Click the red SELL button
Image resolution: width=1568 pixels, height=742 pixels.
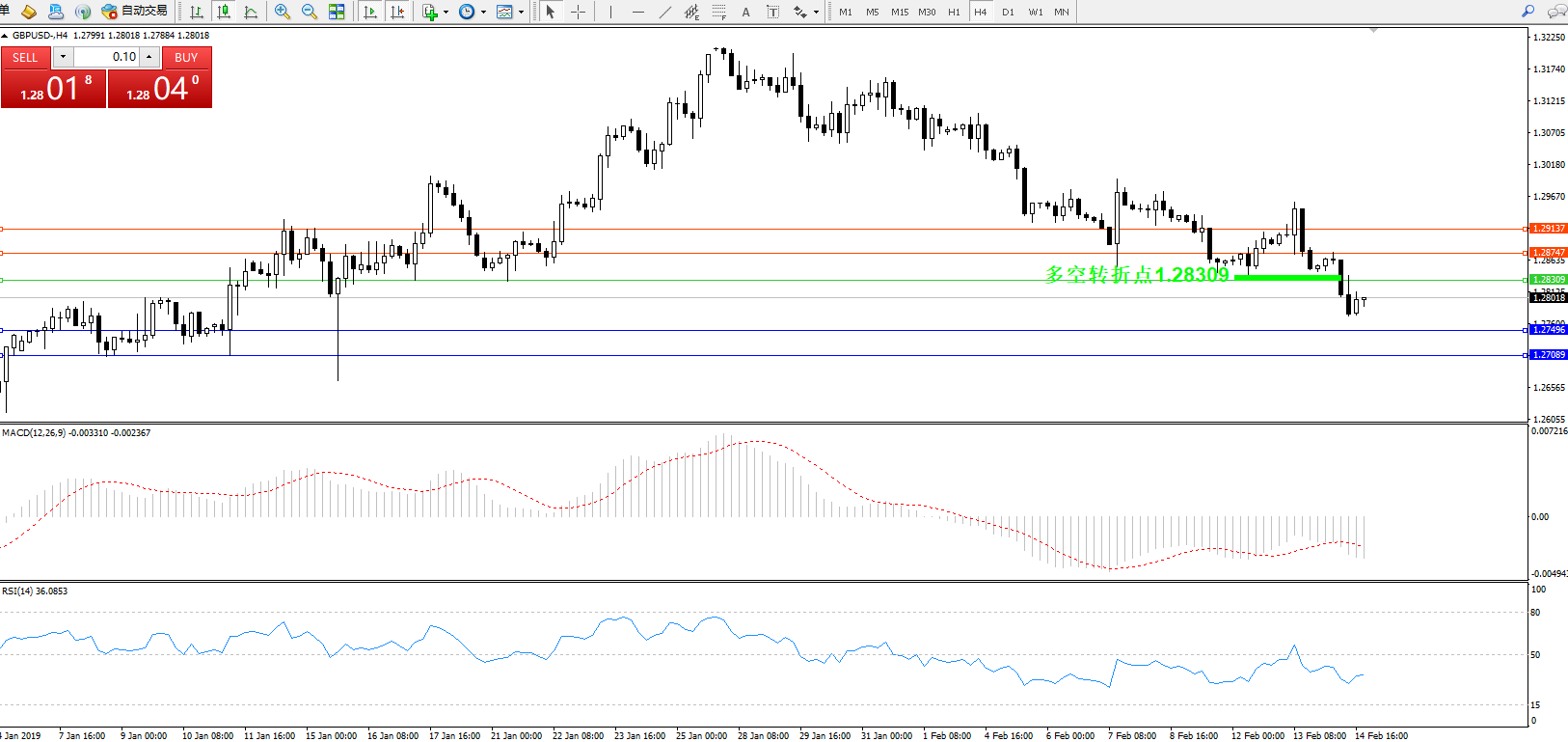(x=25, y=57)
